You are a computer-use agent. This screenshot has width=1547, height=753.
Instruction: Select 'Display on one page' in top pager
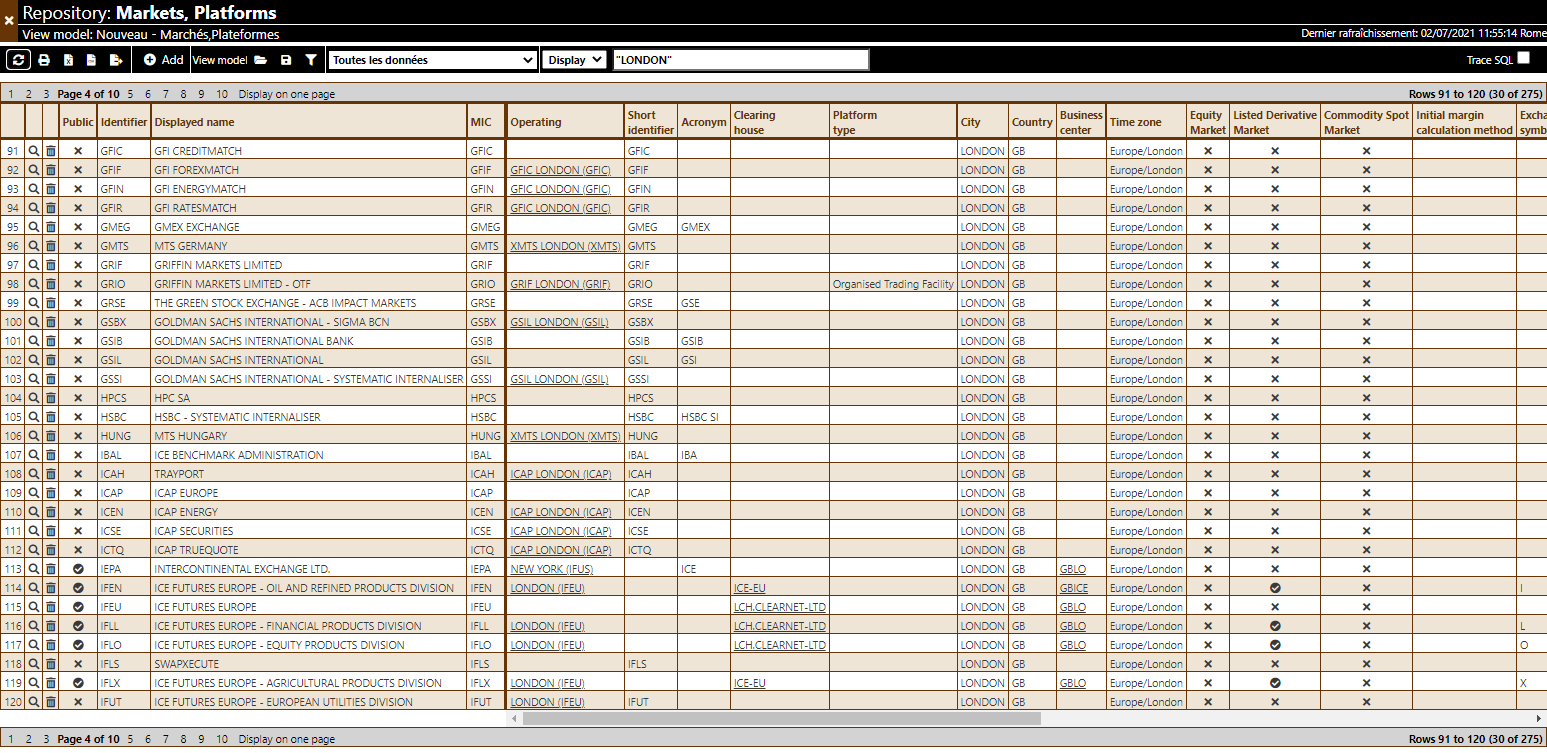pos(287,94)
